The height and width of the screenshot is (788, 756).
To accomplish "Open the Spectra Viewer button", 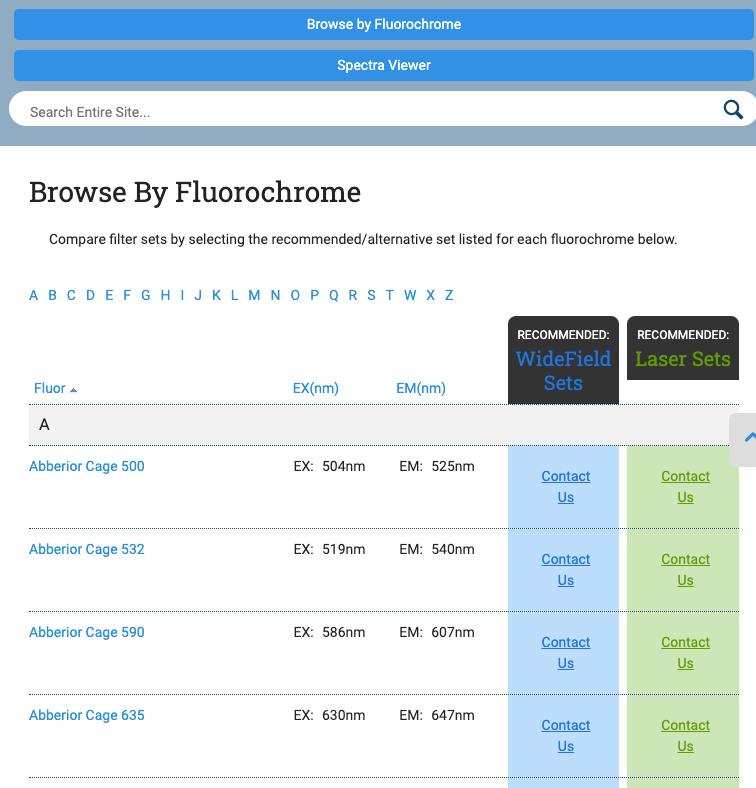I will click(383, 65).
